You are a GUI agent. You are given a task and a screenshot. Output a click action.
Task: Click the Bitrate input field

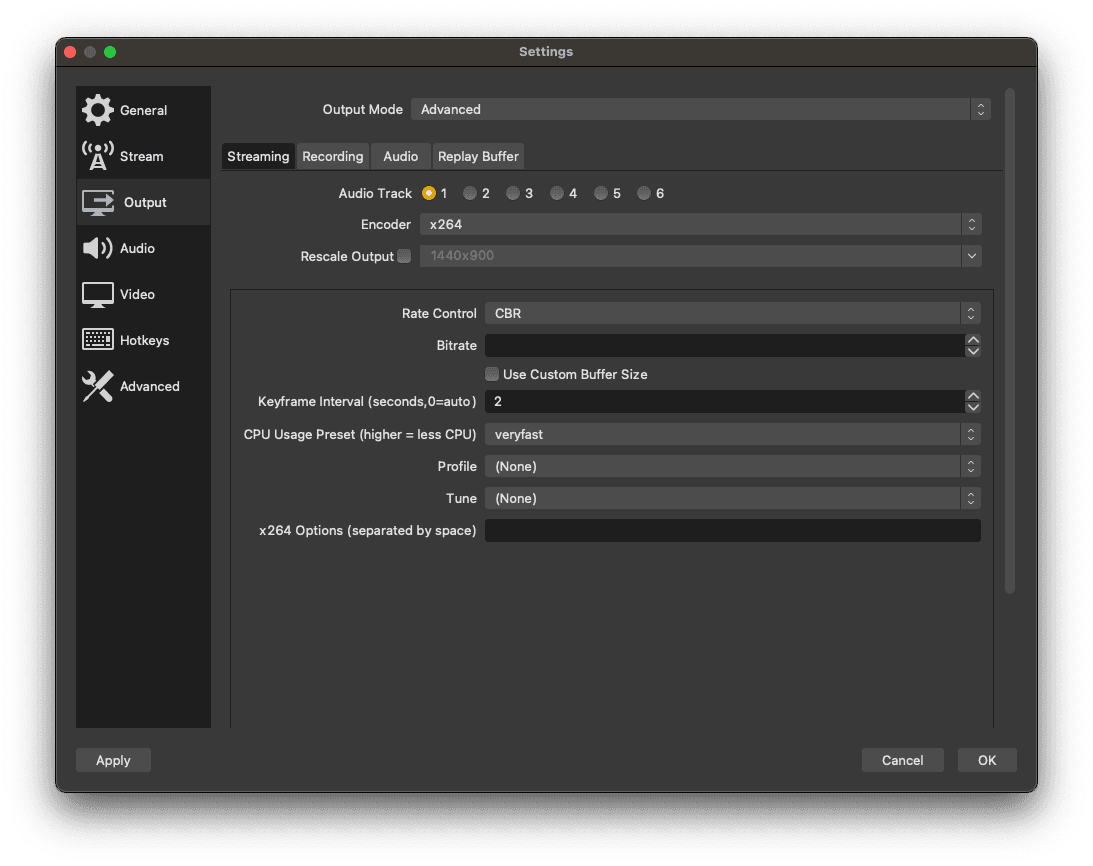[725, 345]
